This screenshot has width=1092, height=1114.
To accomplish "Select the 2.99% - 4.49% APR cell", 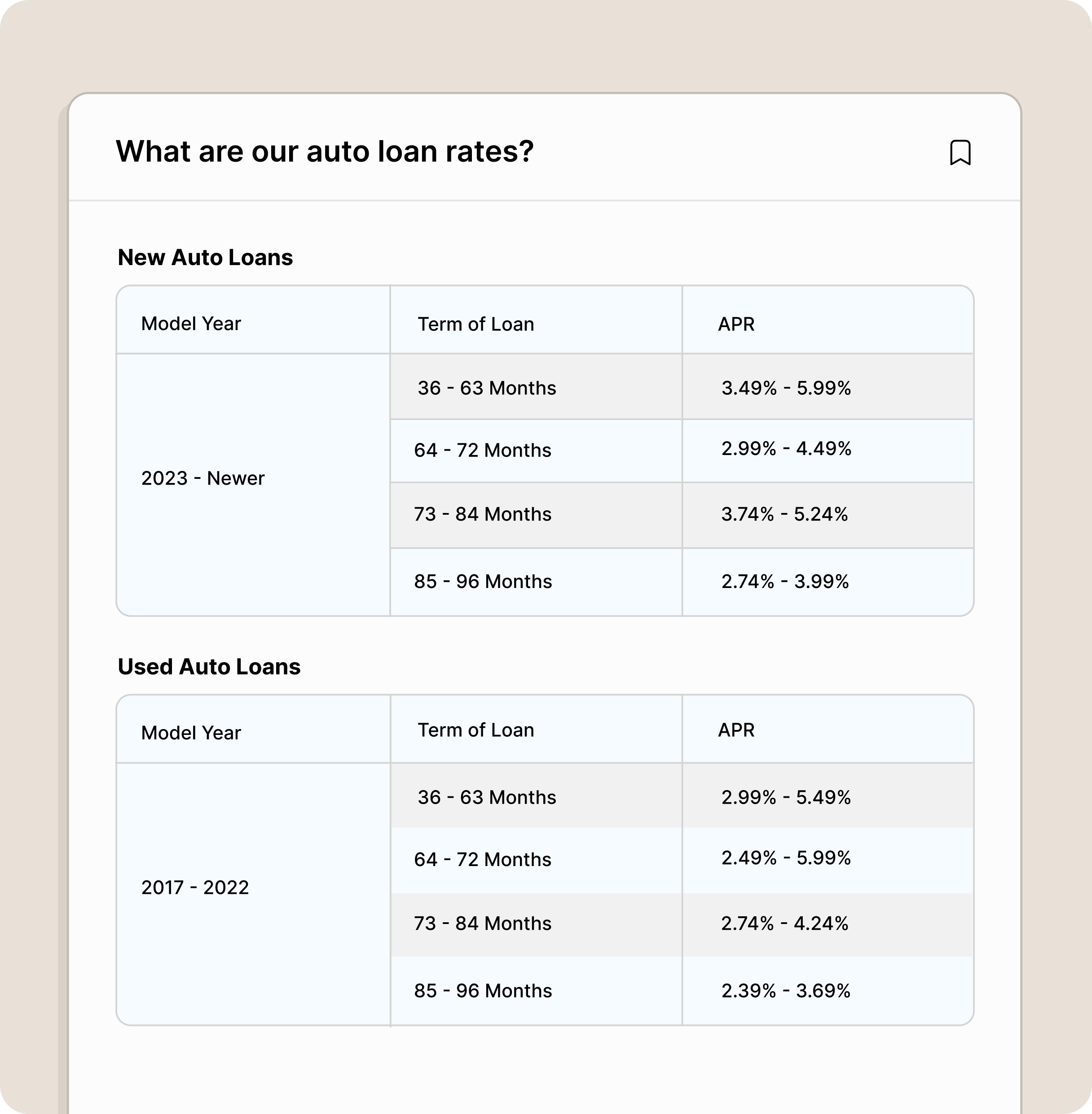I will (786, 448).
